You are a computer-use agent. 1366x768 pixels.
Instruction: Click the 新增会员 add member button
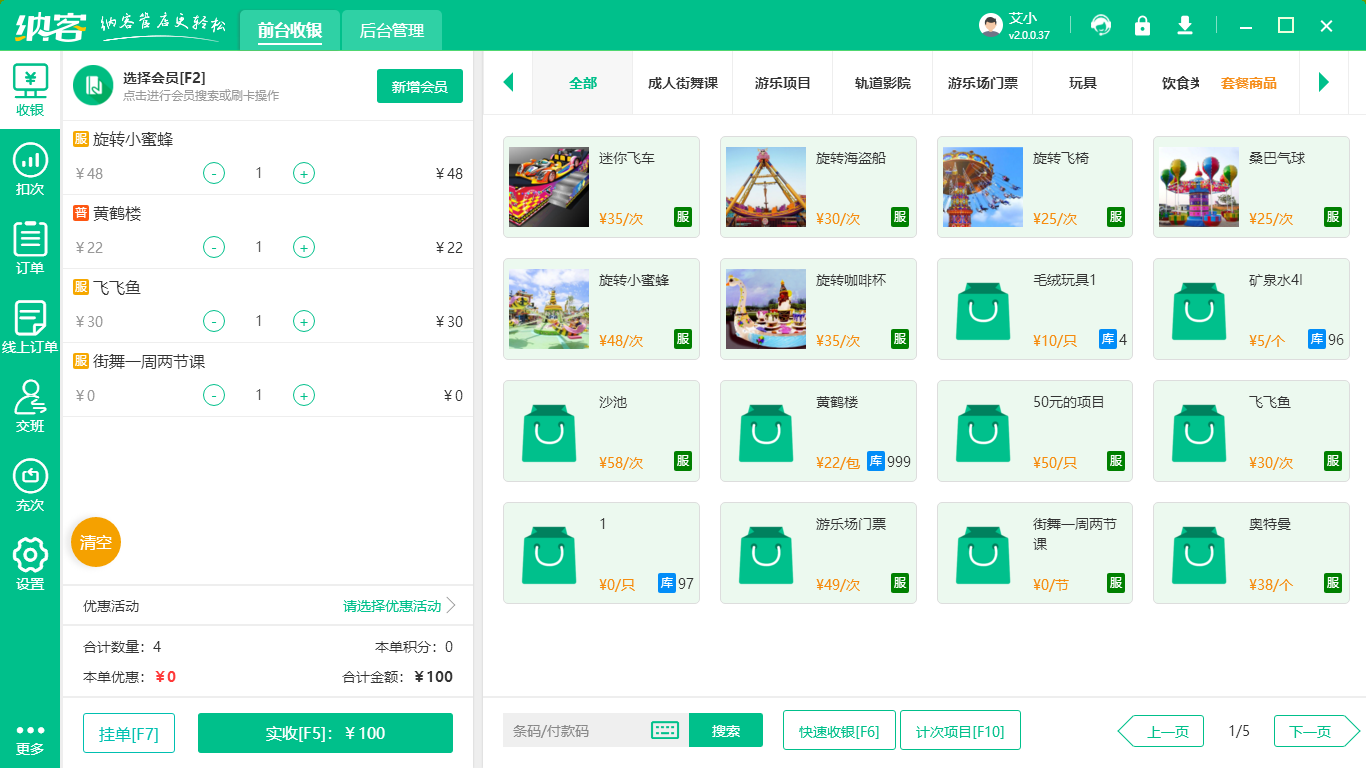(x=419, y=86)
